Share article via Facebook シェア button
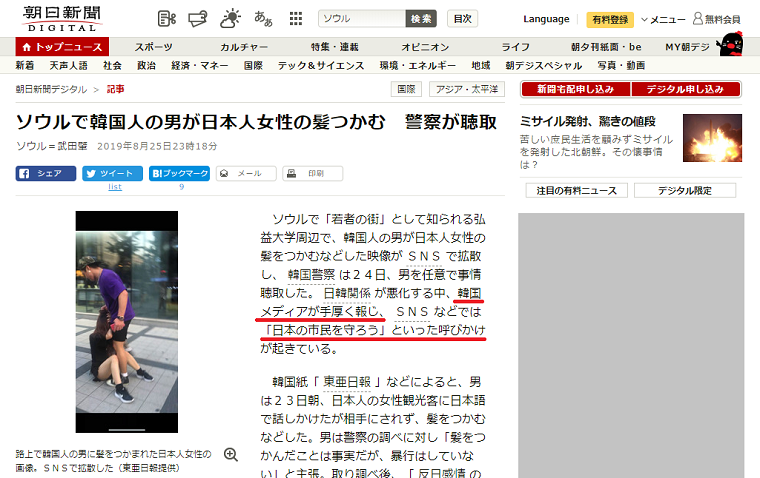The height and width of the screenshot is (478, 760). pyautogui.click(x=45, y=173)
